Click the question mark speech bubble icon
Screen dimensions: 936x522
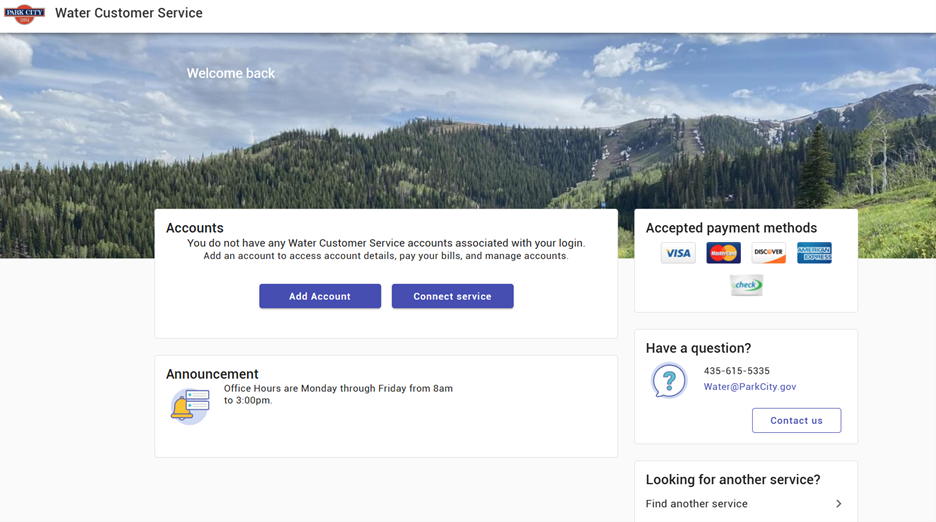tap(669, 380)
